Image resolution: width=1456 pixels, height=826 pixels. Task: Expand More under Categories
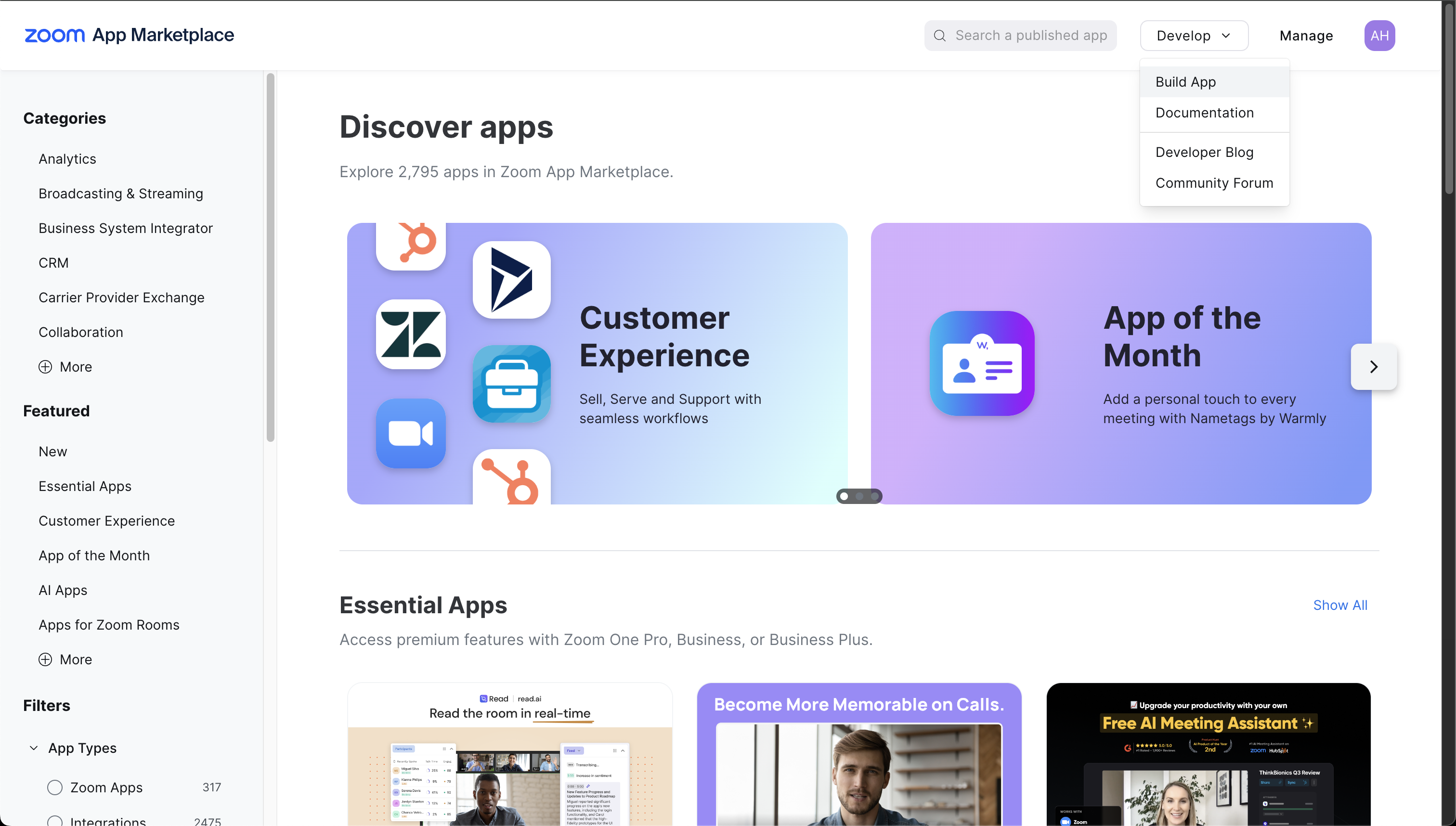(65, 367)
